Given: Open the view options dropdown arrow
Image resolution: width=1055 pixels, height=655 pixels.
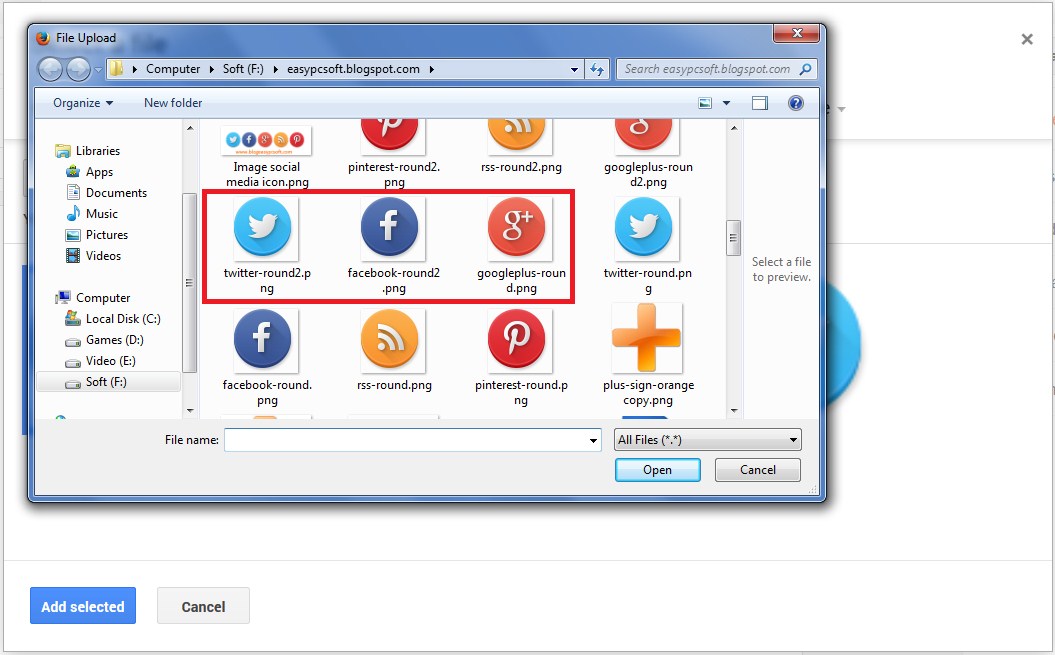Looking at the screenshot, I should 726,103.
